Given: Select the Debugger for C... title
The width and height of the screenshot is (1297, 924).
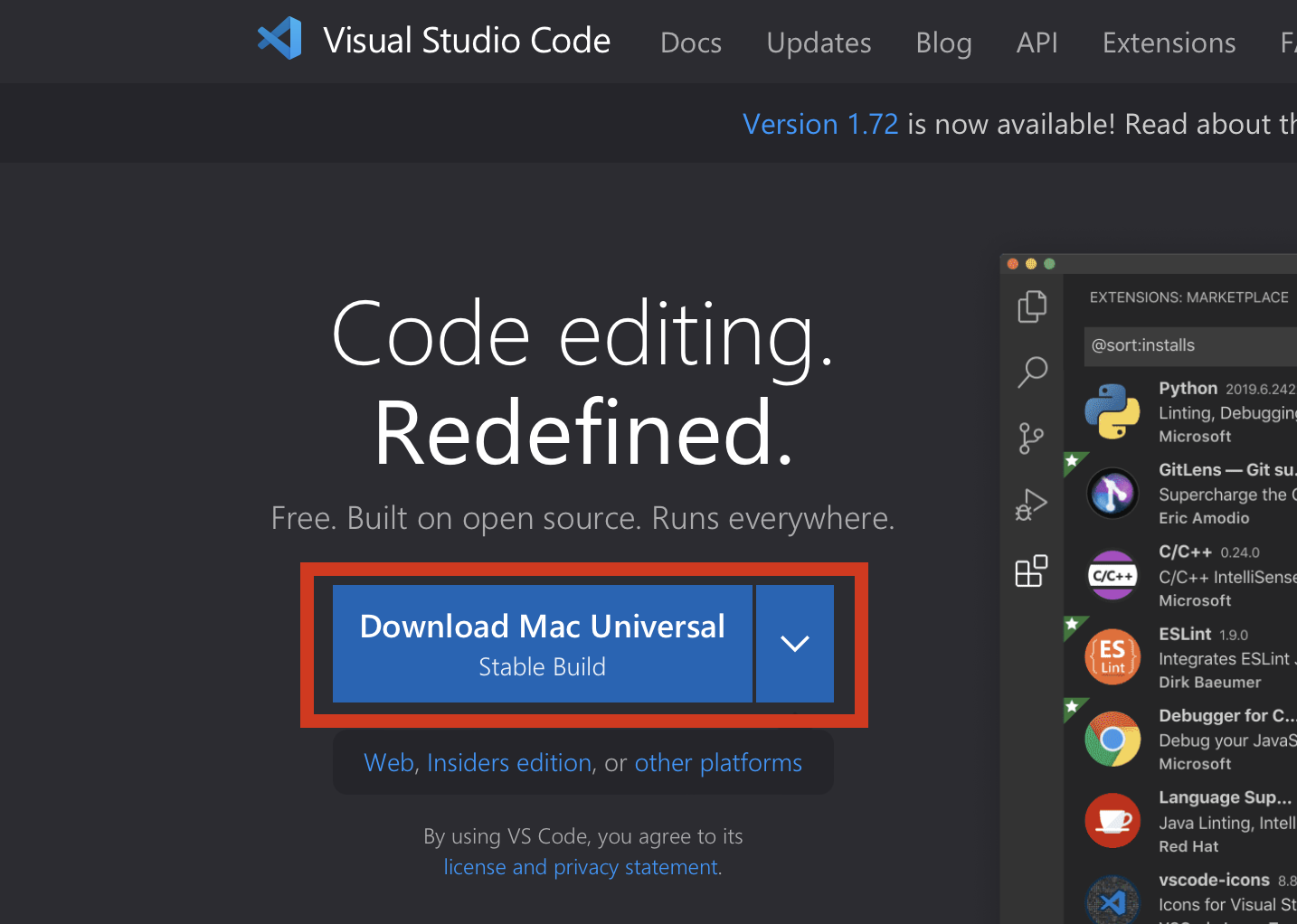Looking at the screenshot, I should pos(1227,715).
